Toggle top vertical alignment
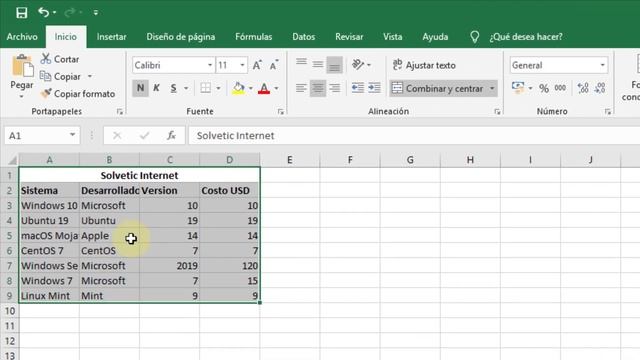The image size is (640, 360). (302, 64)
